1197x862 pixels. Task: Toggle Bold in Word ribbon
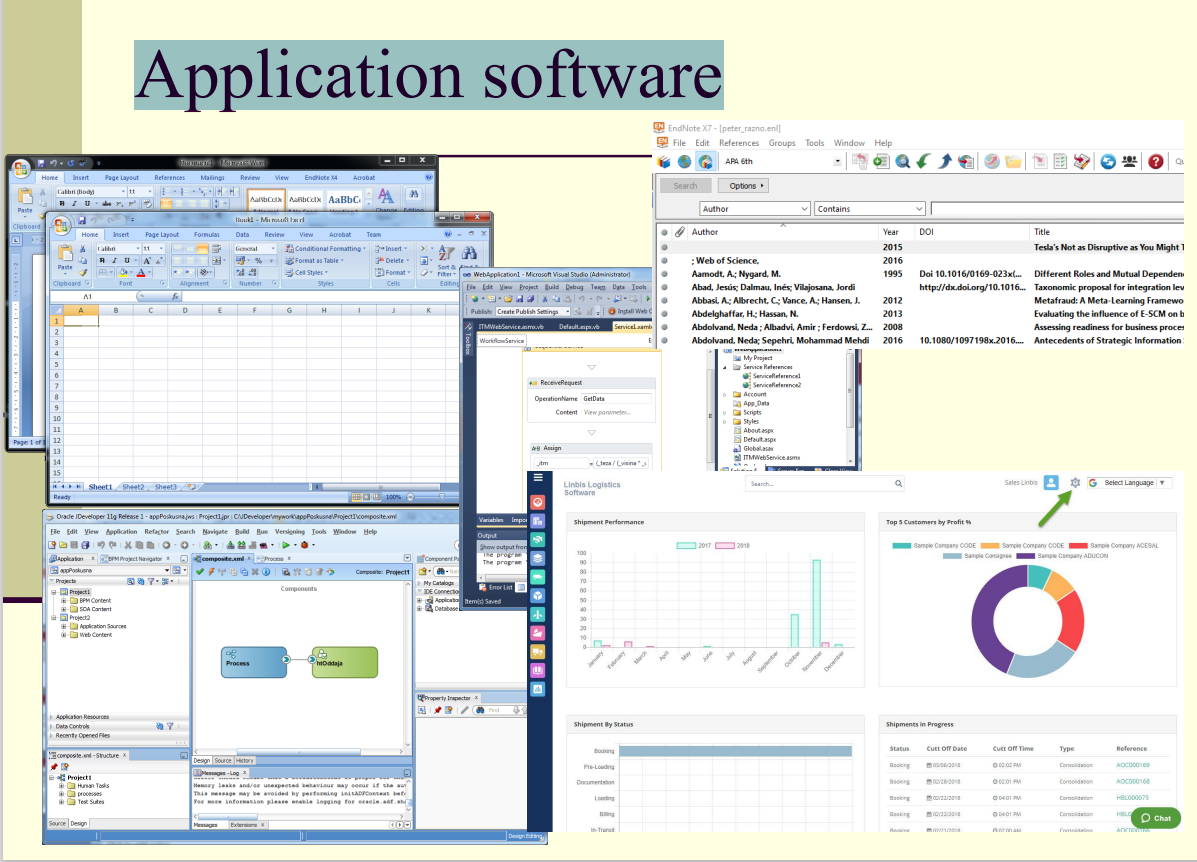pos(62,204)
